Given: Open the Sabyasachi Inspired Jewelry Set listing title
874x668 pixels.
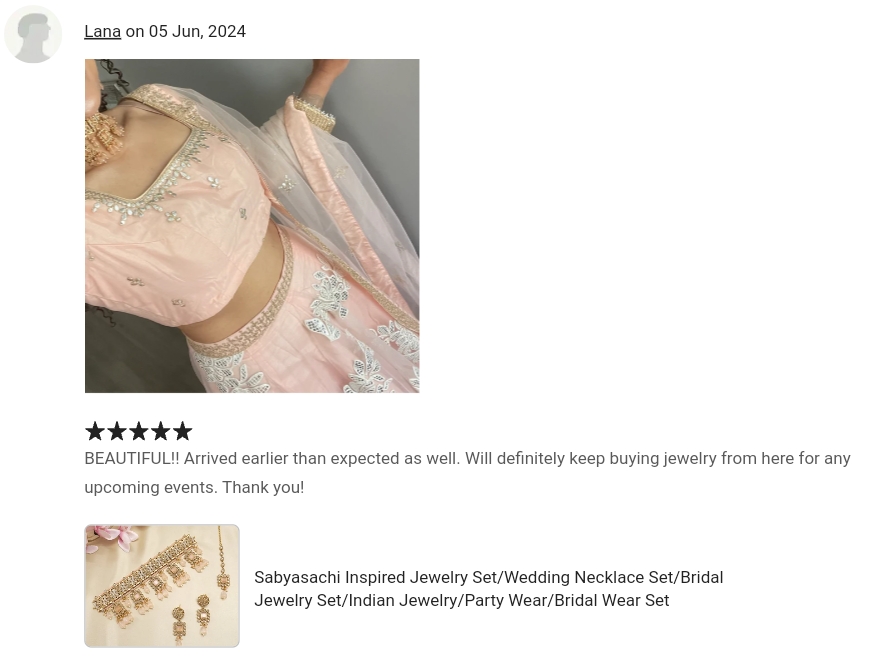Looking at the screenshot, I should (488, 589).
